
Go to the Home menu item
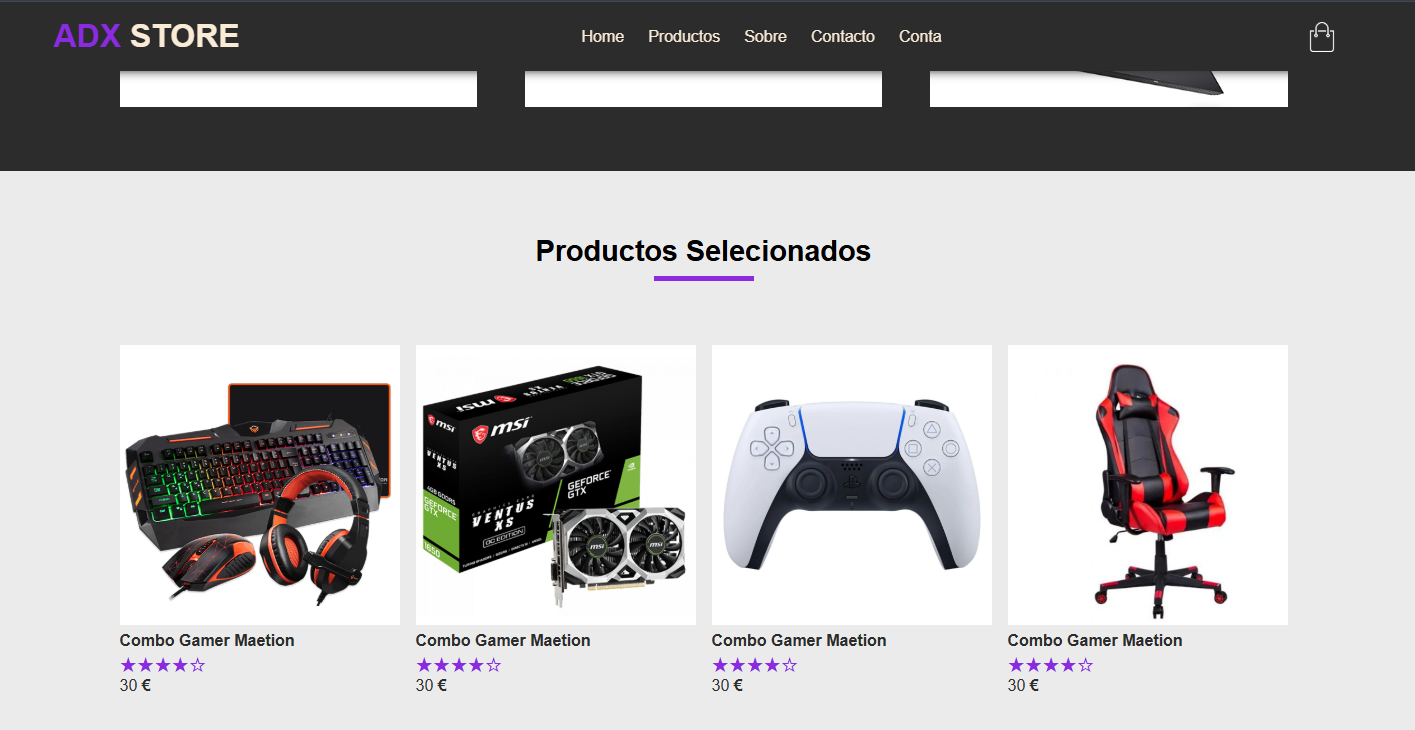[602, 36]
